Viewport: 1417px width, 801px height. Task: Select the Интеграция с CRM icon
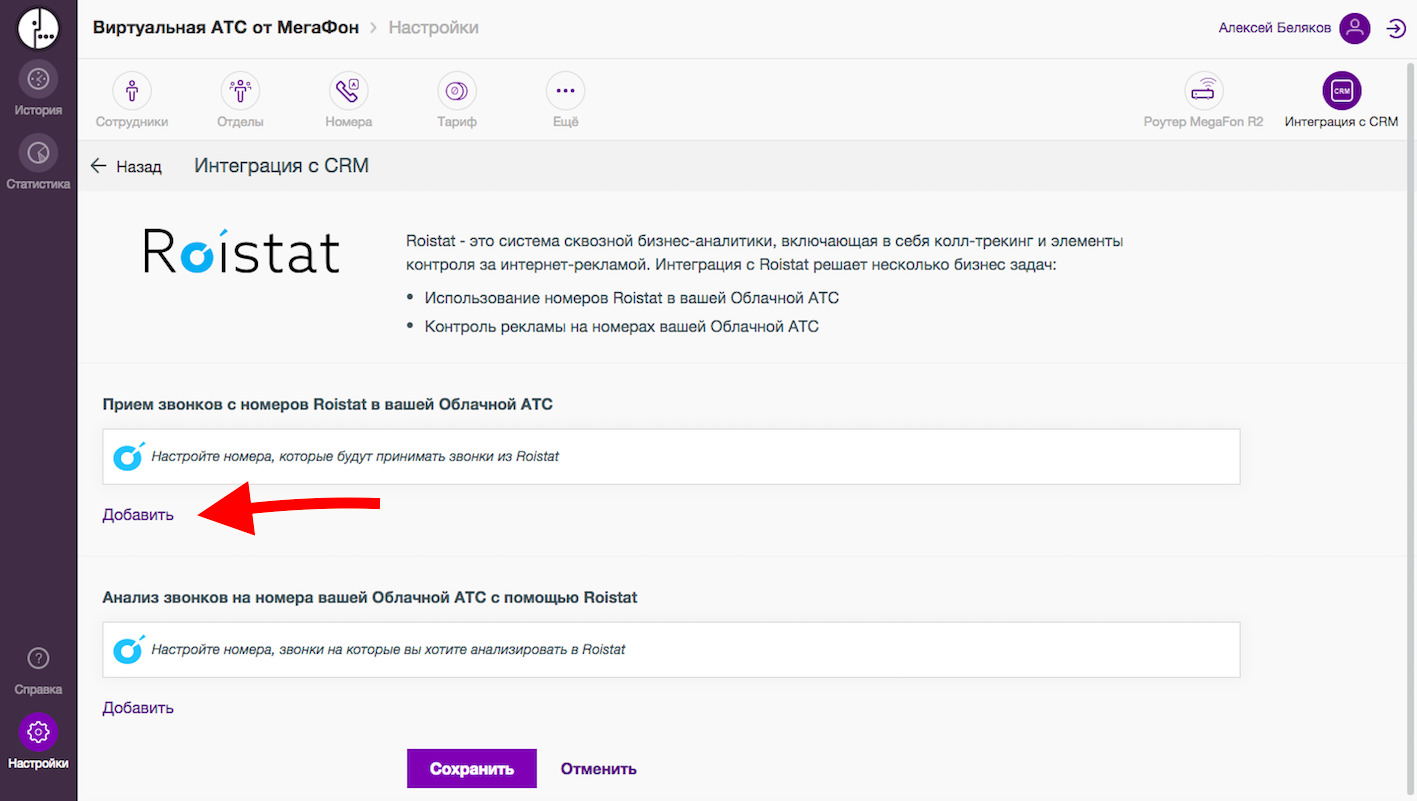pos(1341,92)
